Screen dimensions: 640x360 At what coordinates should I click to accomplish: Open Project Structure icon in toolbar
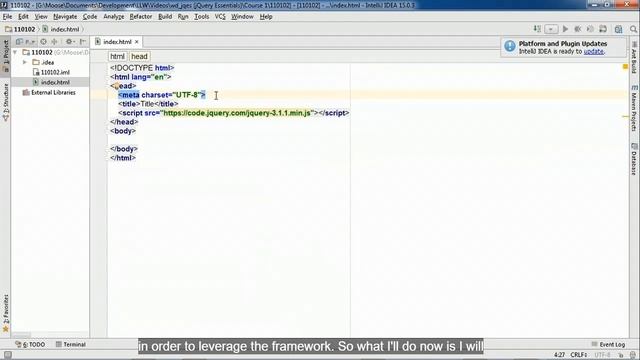pos(618,29)
